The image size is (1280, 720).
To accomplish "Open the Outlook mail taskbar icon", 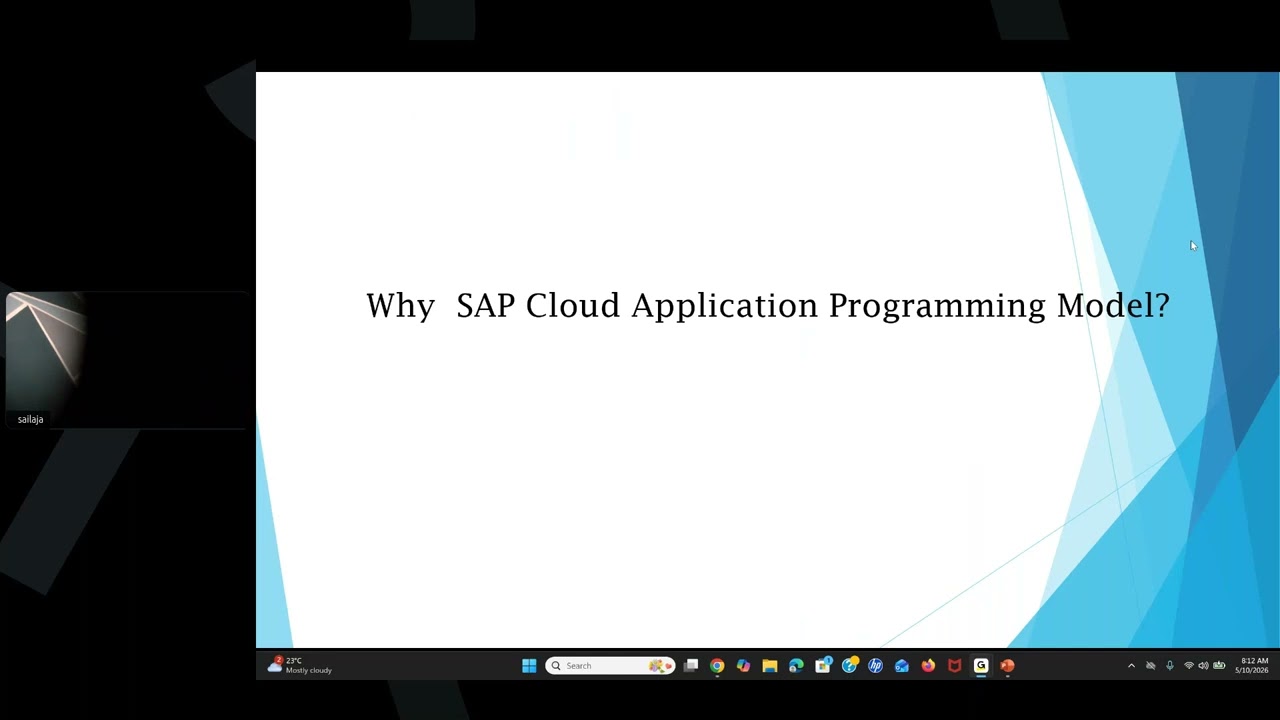I will (x=902, y=666).
